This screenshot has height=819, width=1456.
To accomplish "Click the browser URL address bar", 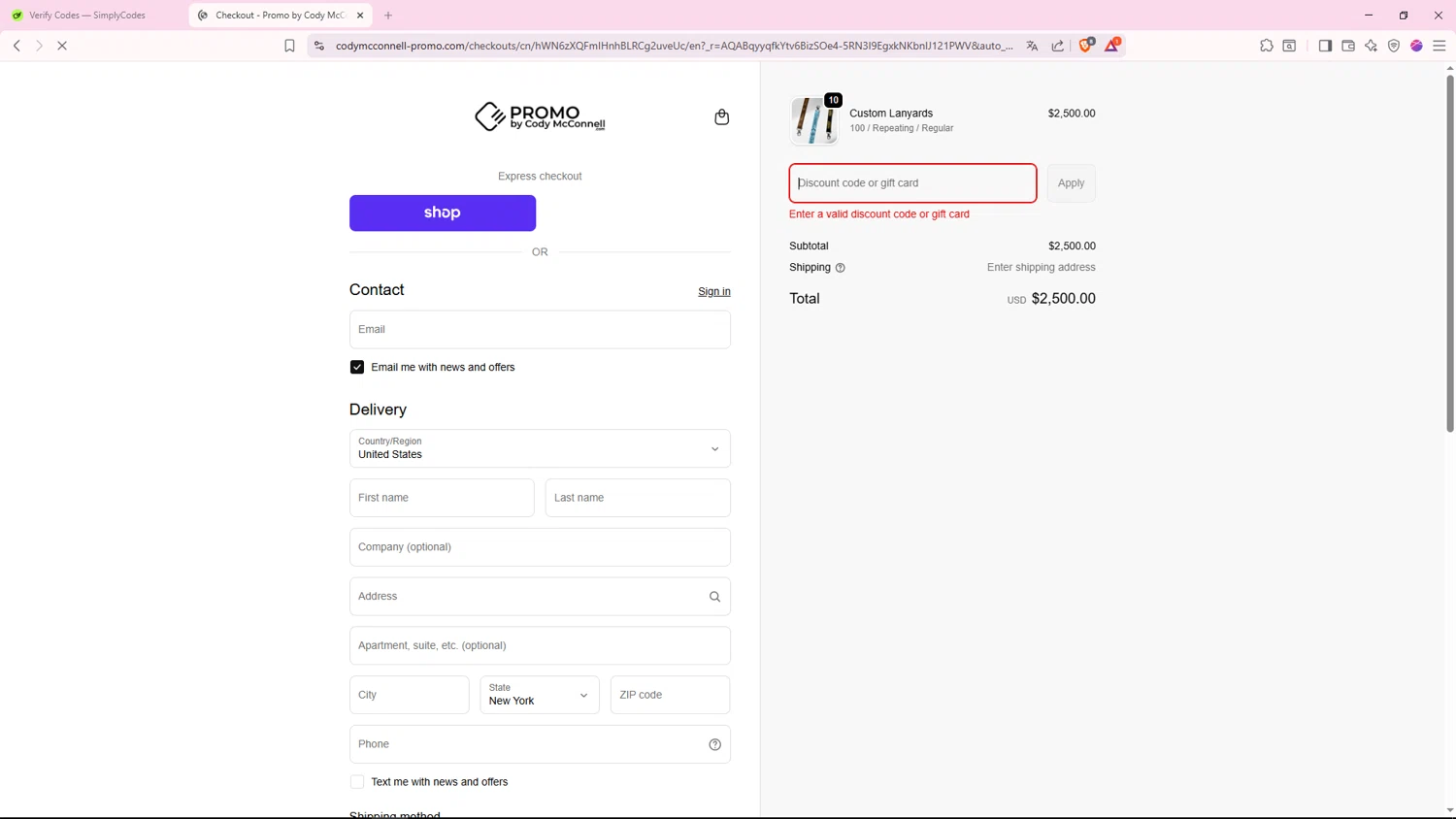I will tap(674, 46).
